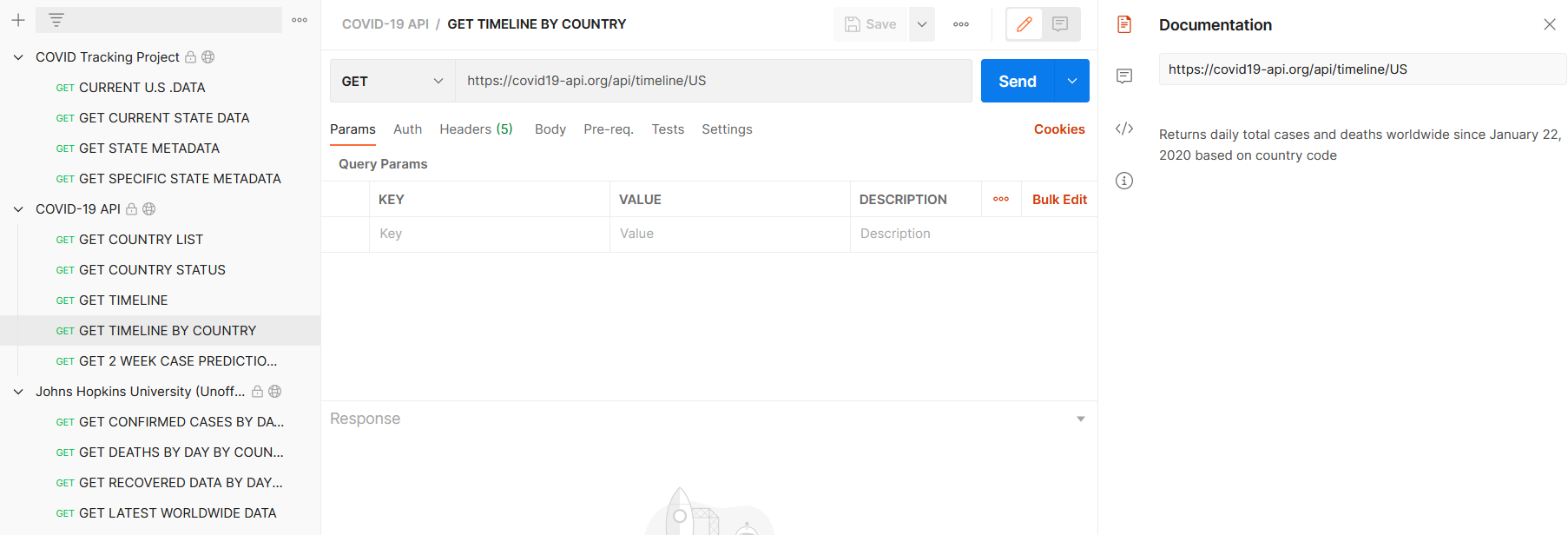
Task: Open Save options dropdown arrow
Action: 922,24
